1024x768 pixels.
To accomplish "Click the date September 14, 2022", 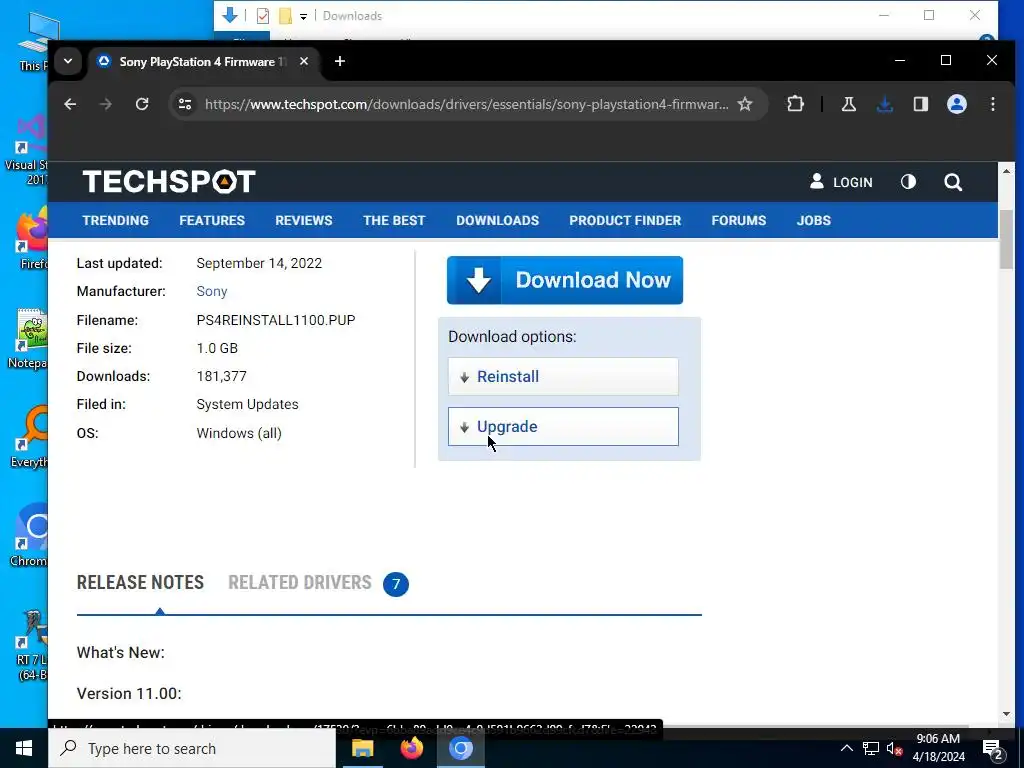I will (259, 263).
